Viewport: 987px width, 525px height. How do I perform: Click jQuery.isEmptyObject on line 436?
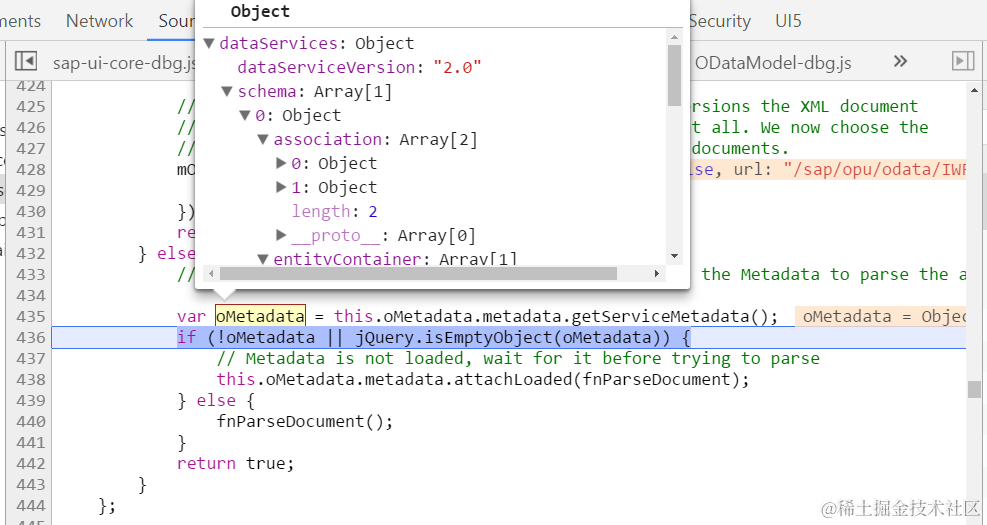454,337
